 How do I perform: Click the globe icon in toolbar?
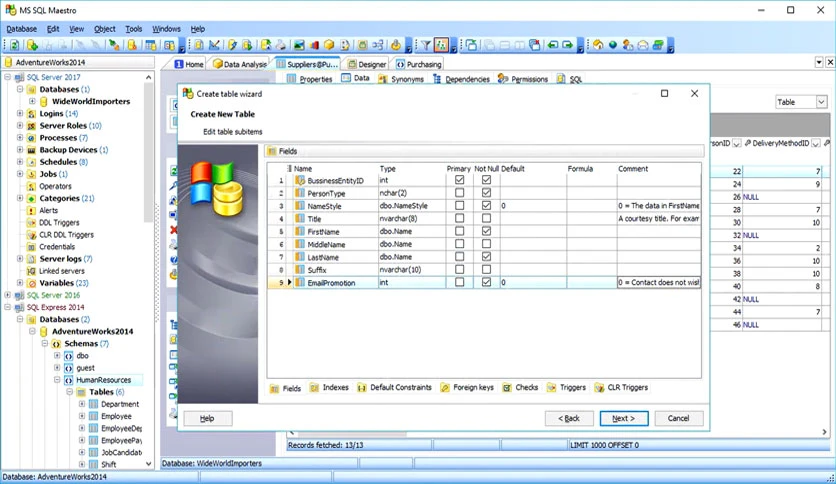tap(613, 45)
